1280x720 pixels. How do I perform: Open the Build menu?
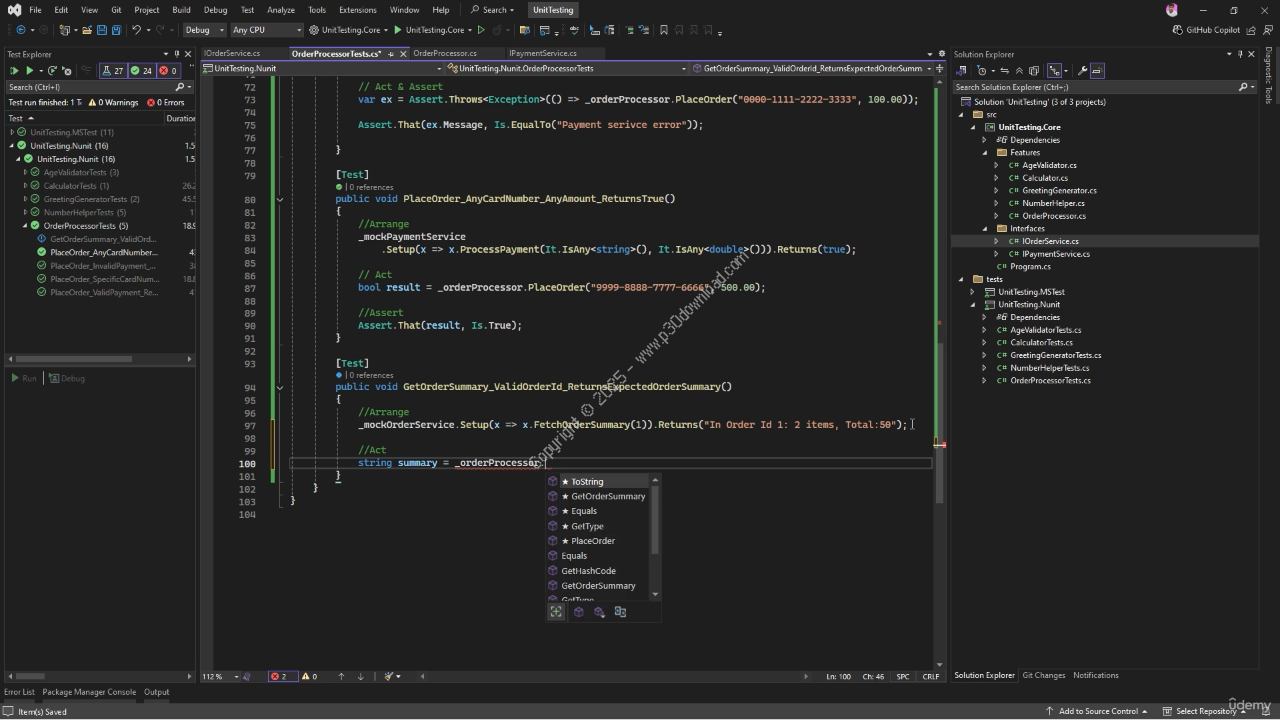click(181, 10)
